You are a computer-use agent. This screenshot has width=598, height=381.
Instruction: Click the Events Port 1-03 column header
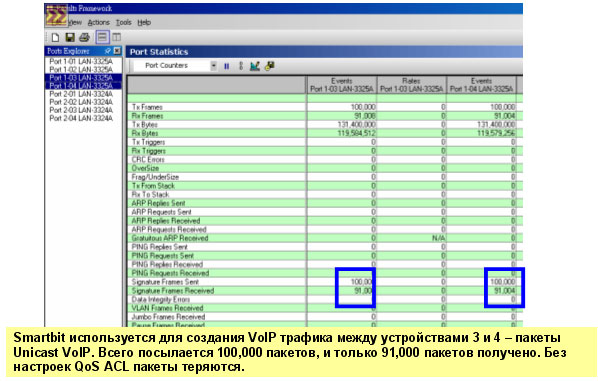[x=342, y=85]
